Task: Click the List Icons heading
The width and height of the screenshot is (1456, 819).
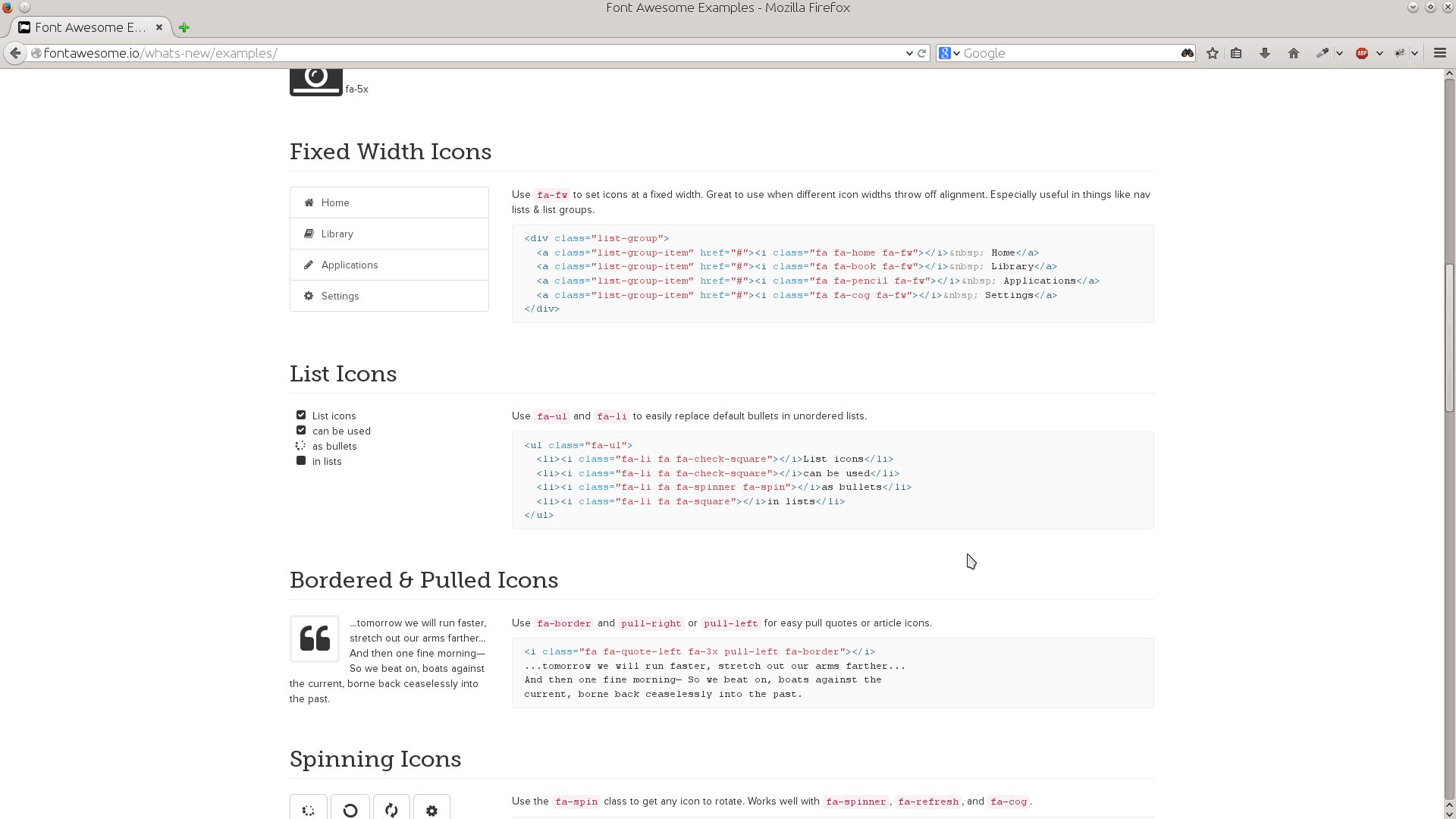Action: tap(343, 374)
